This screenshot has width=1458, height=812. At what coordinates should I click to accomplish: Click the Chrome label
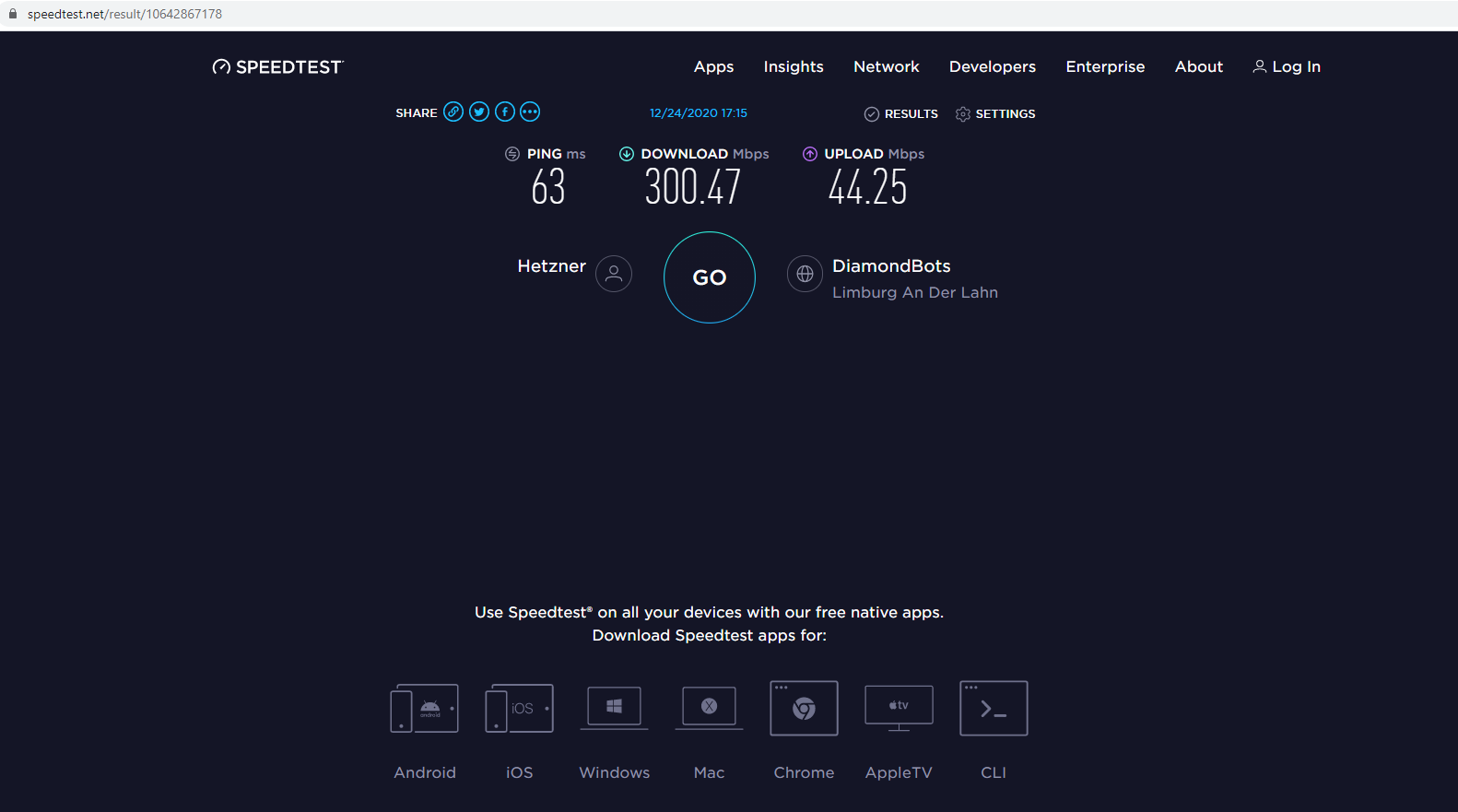(804, 772)
